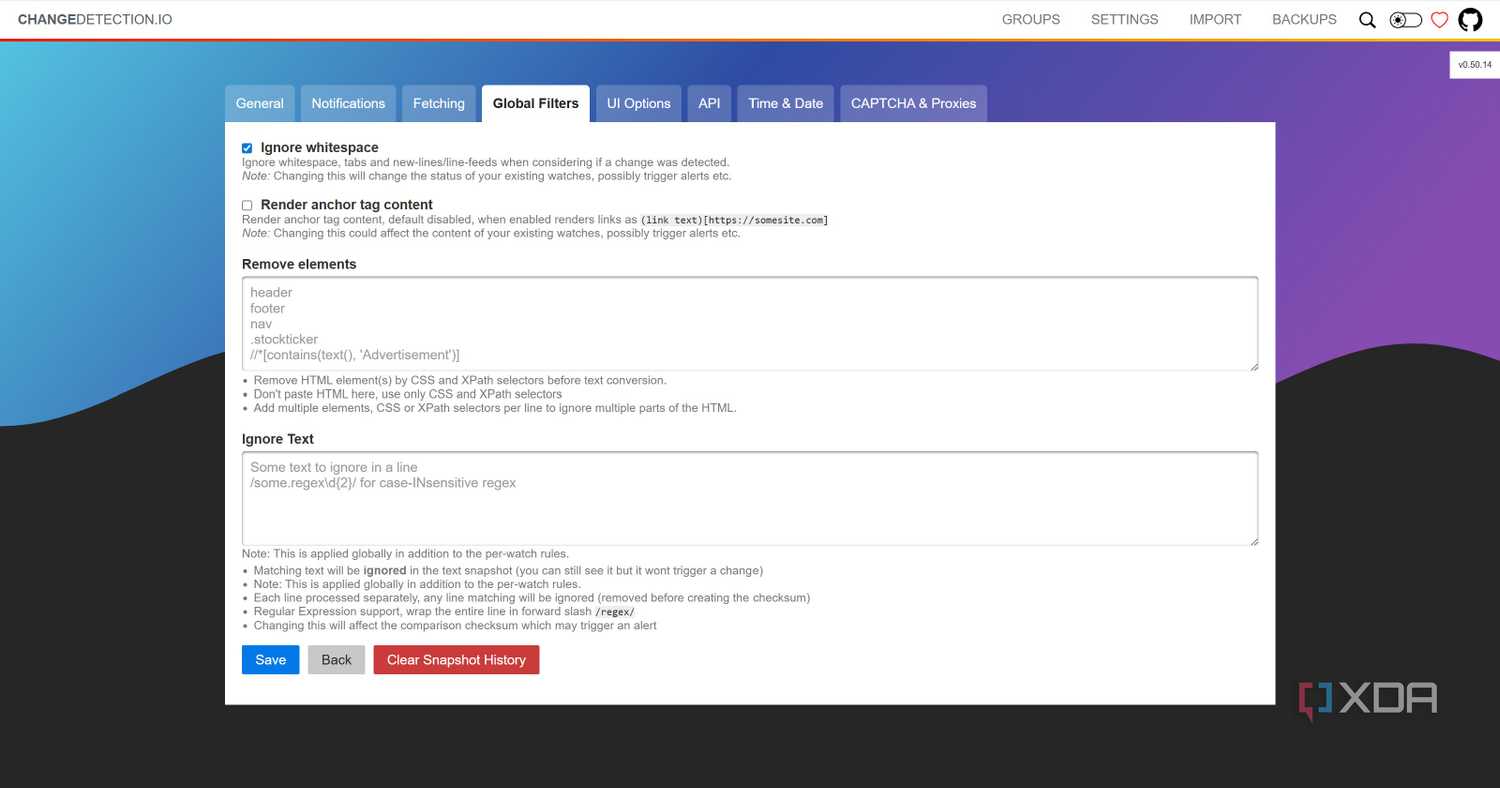The height and width of the screenshot is (788, 1500).
Task: Open the search magnifier icon
Action: click(1367, 19)
